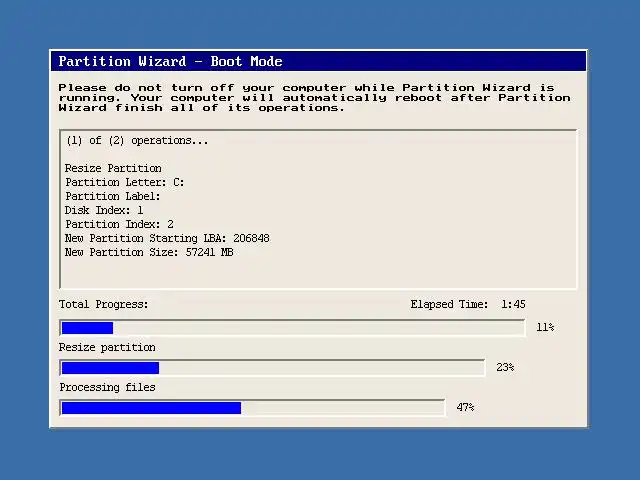Click the '(1) of (2) operations...' line

pyautogui.click(x=137, y=140)
